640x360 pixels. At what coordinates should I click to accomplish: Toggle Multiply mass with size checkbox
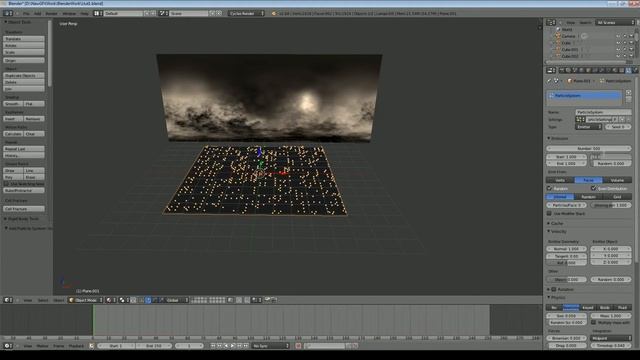(593, 322)
